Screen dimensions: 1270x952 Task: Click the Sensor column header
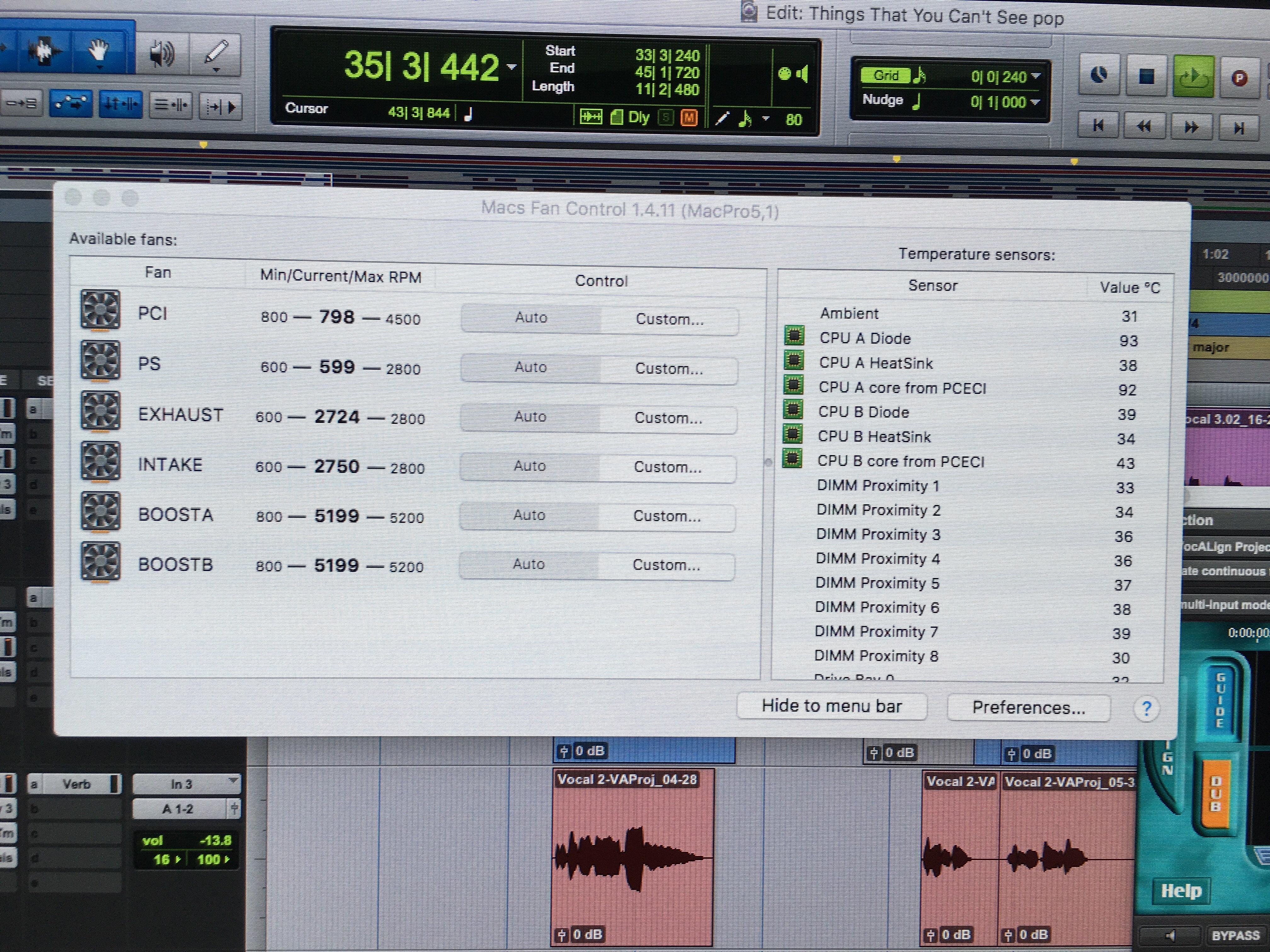pos(932,285)
